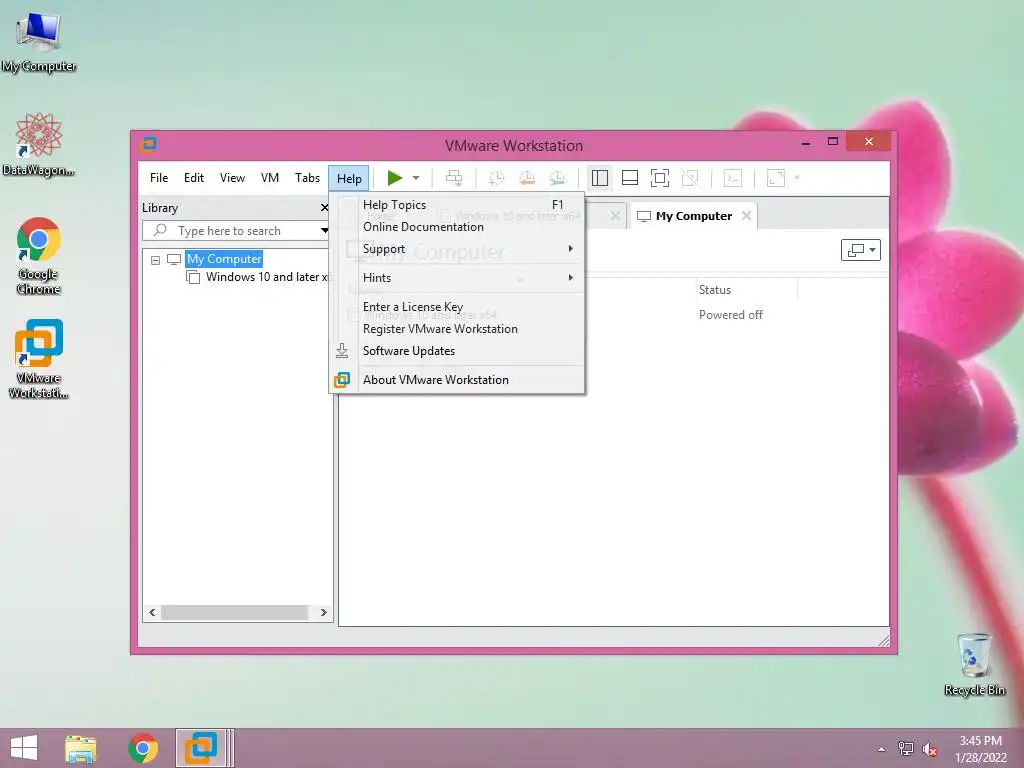Toggle the thumbnail bar view icon
1024x768 pixels.
point(630,178)
